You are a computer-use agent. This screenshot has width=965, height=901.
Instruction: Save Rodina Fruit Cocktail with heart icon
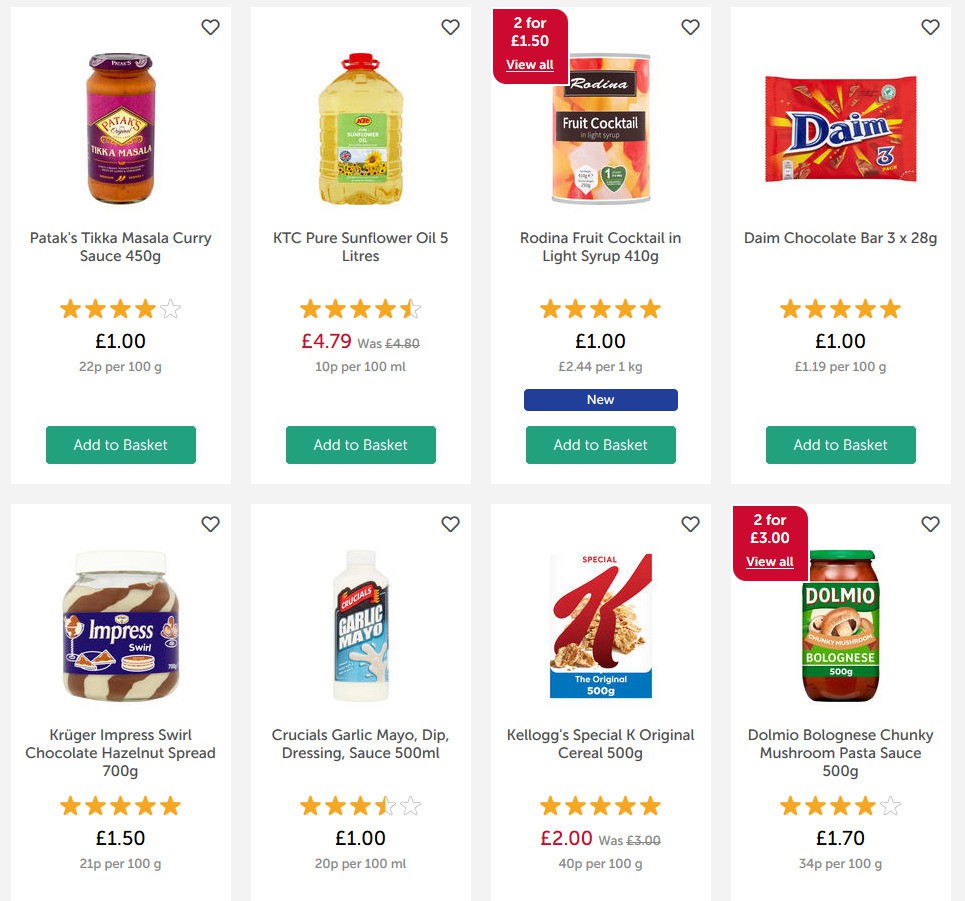[690, 27]
